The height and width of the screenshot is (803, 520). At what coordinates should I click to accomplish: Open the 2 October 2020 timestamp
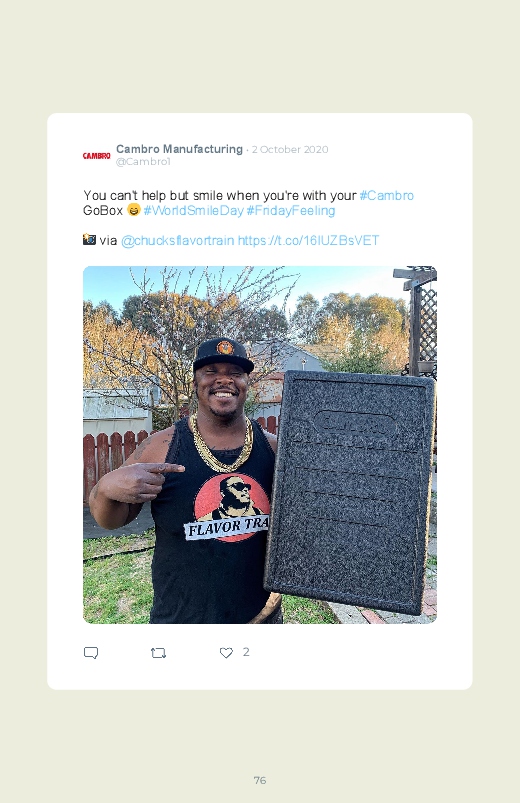pyautogui.click(x=290, y=150)
